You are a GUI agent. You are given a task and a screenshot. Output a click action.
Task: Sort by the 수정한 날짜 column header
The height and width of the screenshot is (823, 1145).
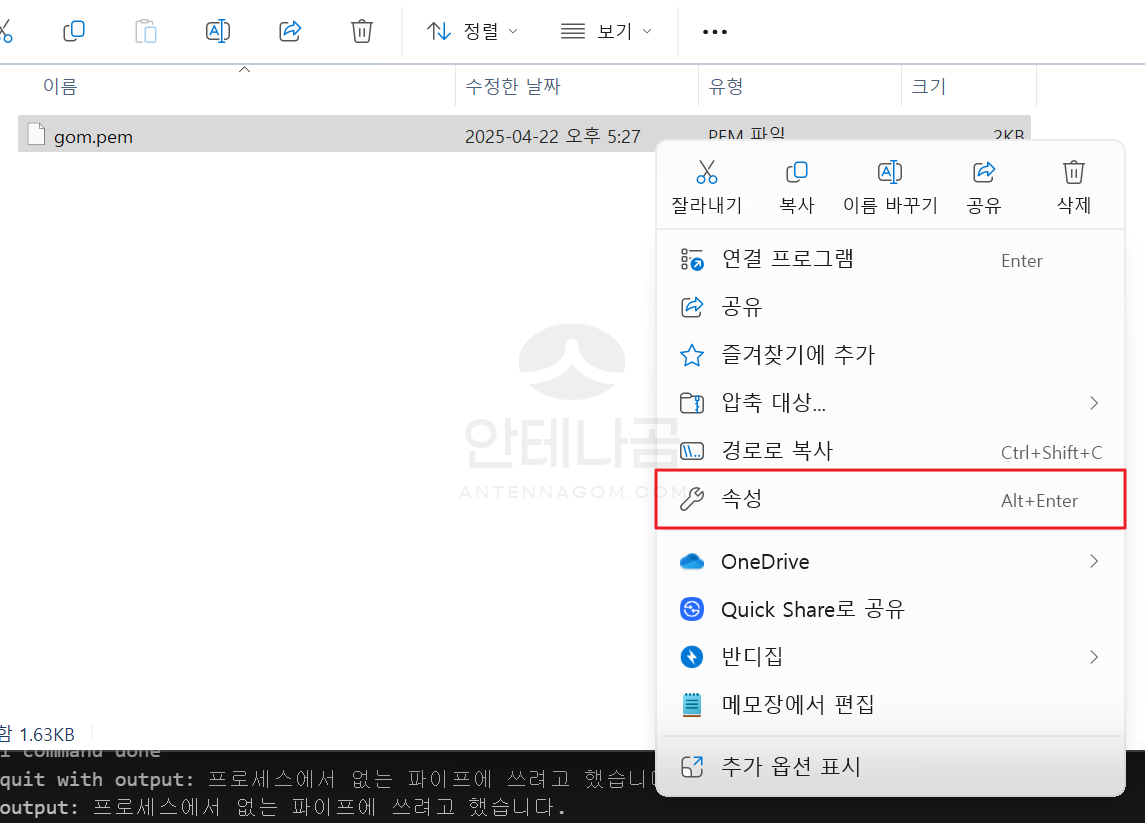513,86
